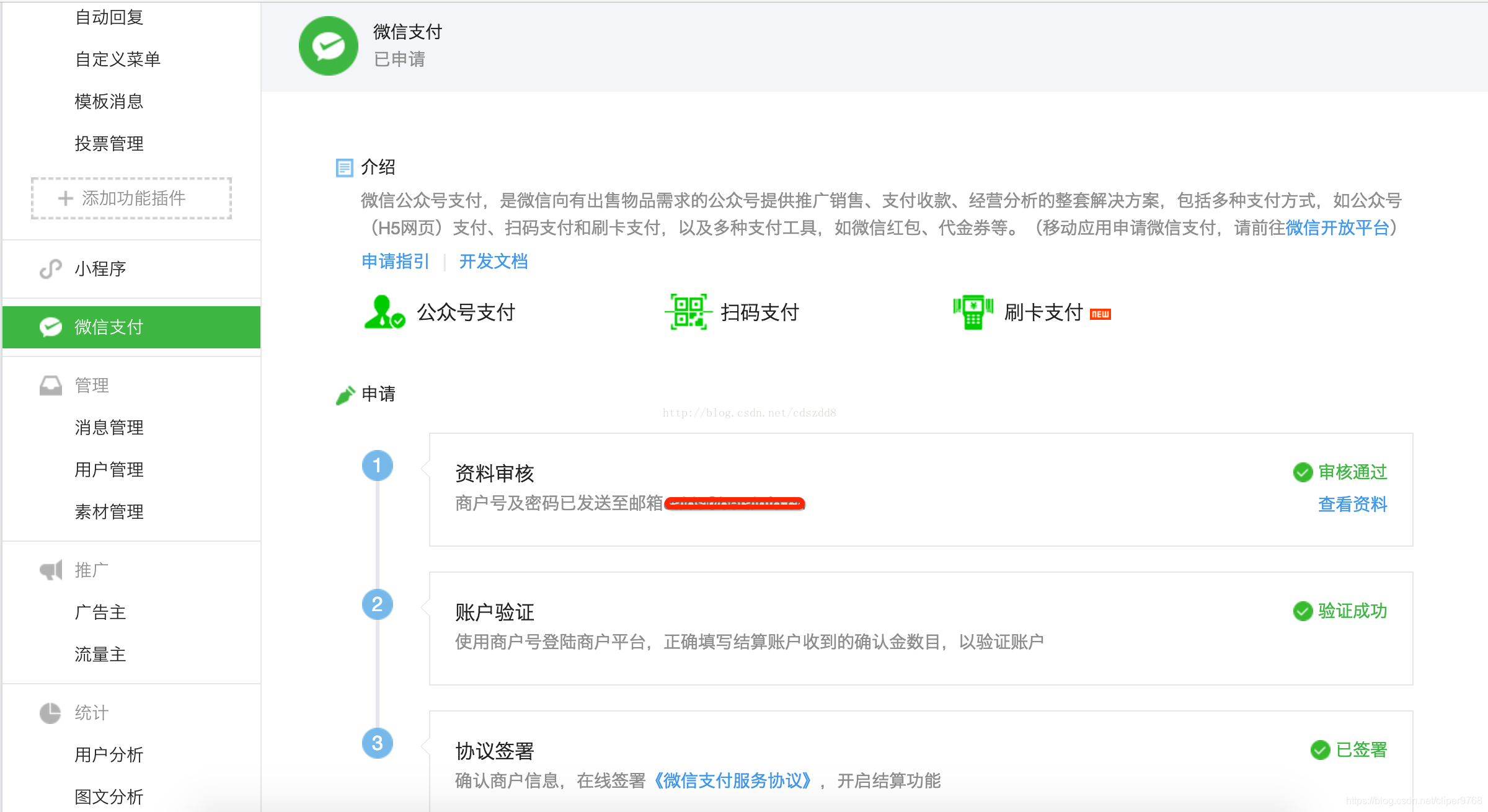Click the 添加功能插件 button
Viewport: 1488px width, 812px height.
pos(131,198)
